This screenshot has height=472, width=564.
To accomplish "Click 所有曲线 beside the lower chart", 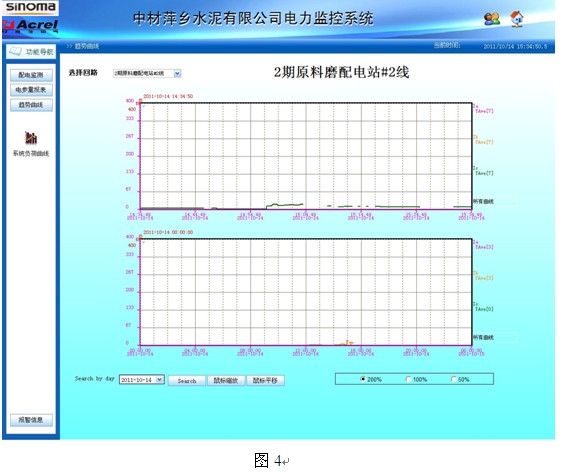I will pyautogui.click(x=483, y=337).
